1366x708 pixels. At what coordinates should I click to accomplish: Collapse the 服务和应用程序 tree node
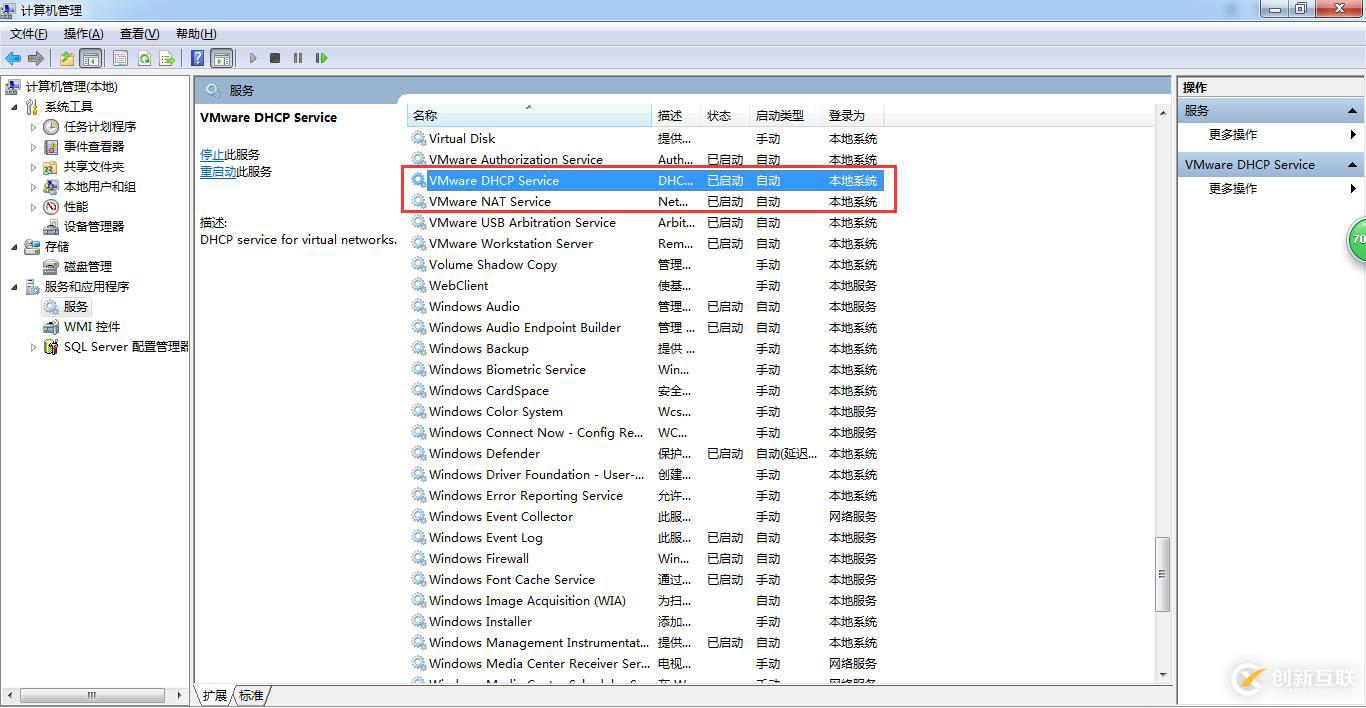click(14, 287)
